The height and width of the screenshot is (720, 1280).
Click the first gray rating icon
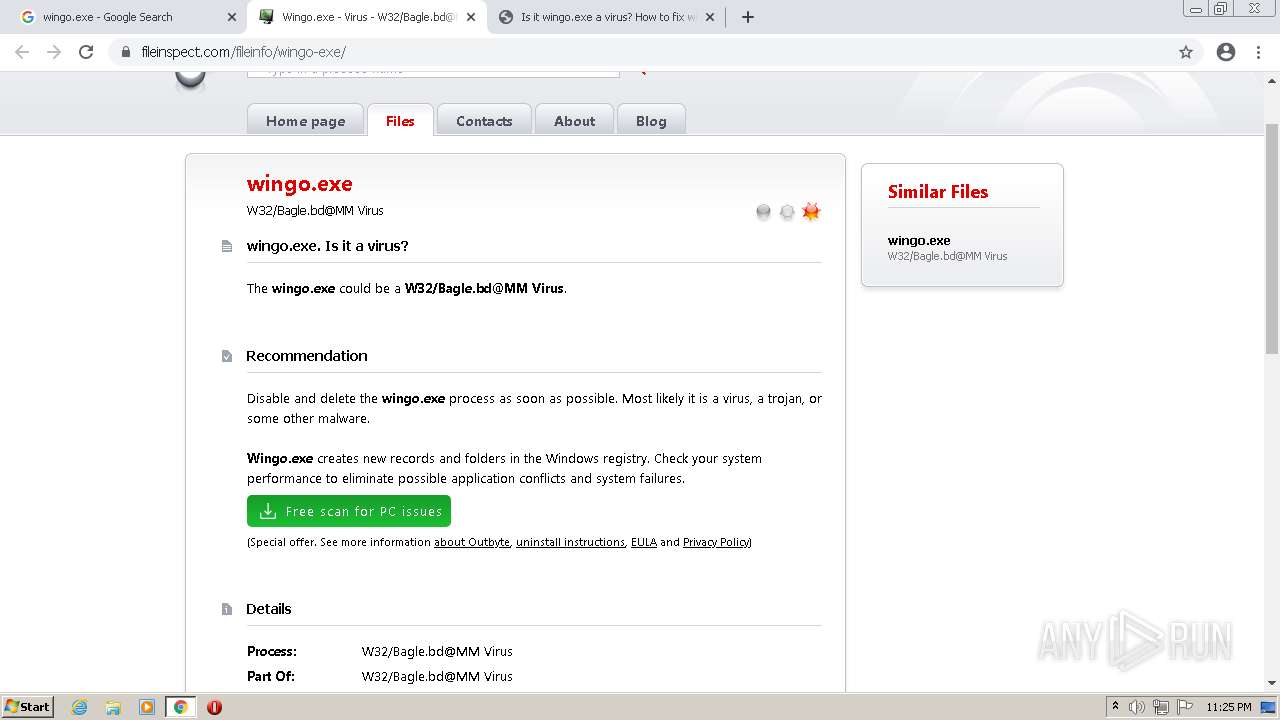click(763, 212)
